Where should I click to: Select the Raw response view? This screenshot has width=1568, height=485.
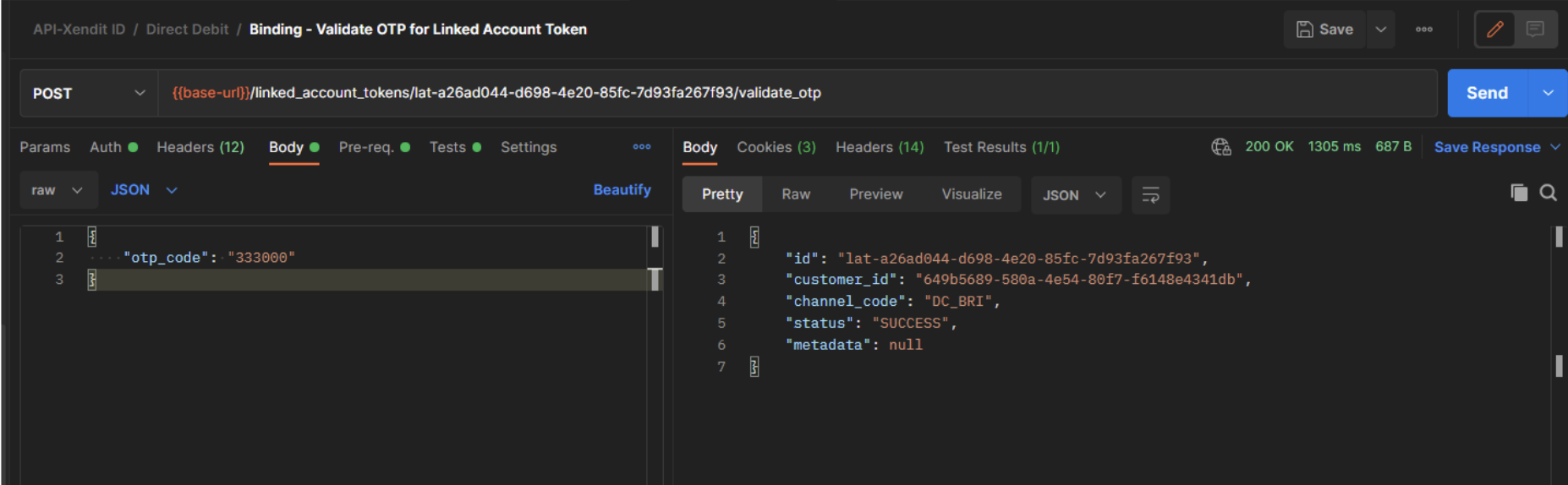[x=796, y=194]
